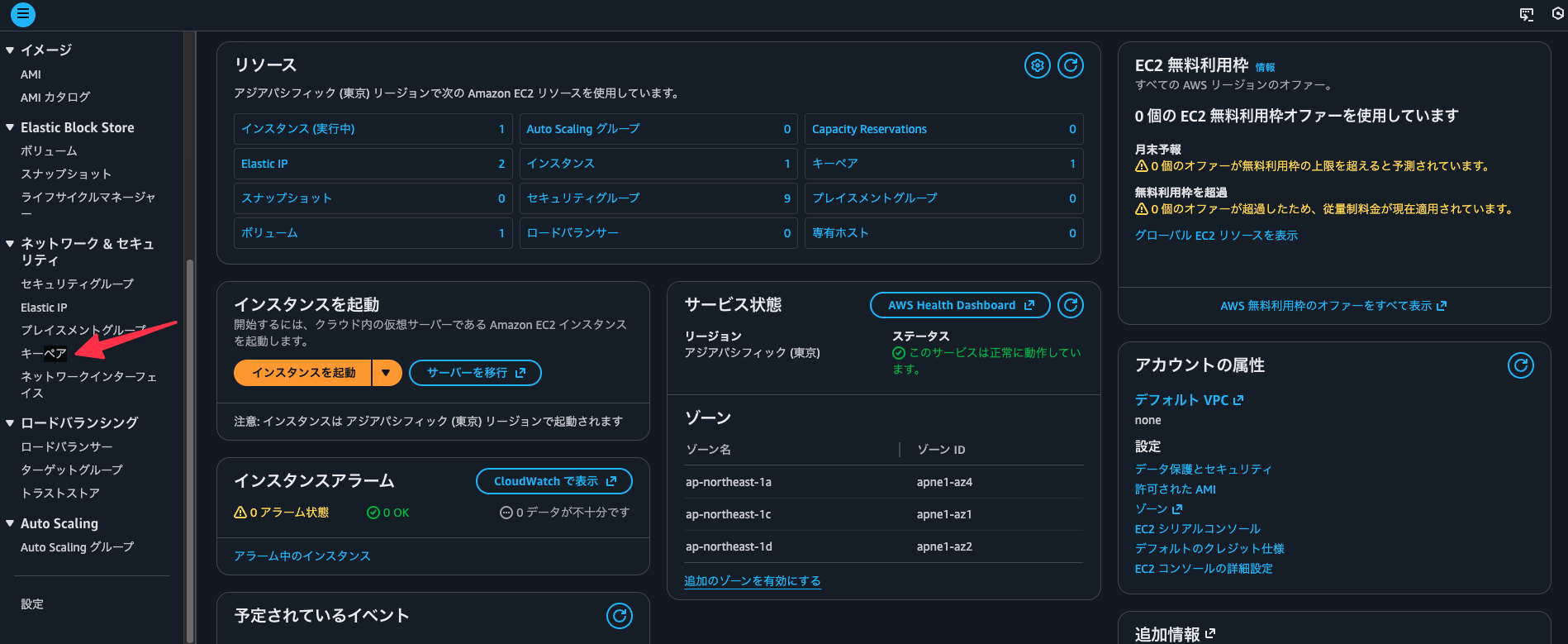Click external link icon next to デフォルト VPC

1238,400
